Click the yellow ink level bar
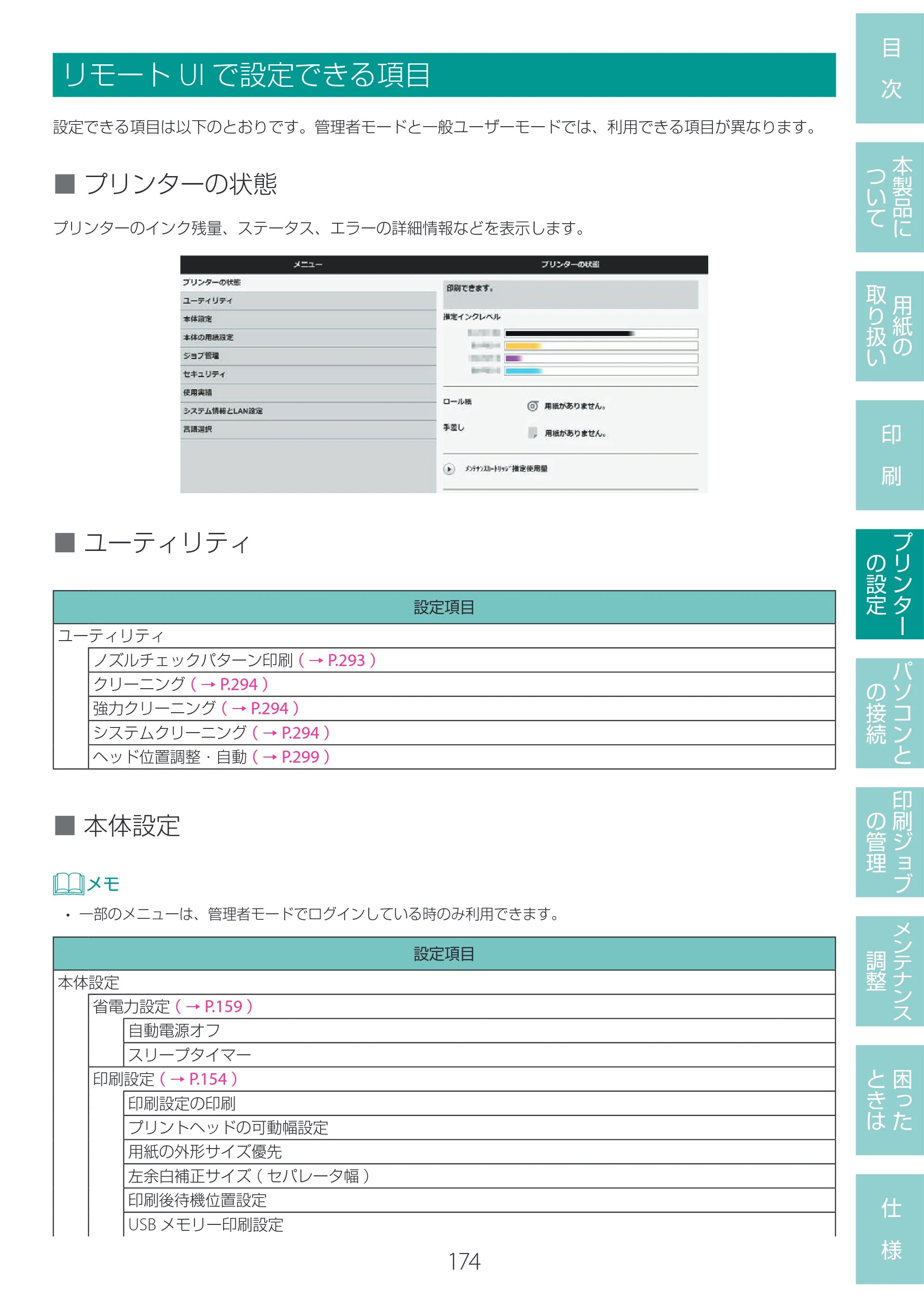The width and height of the screenshot is (924, 1308). (x=601, y=346)
